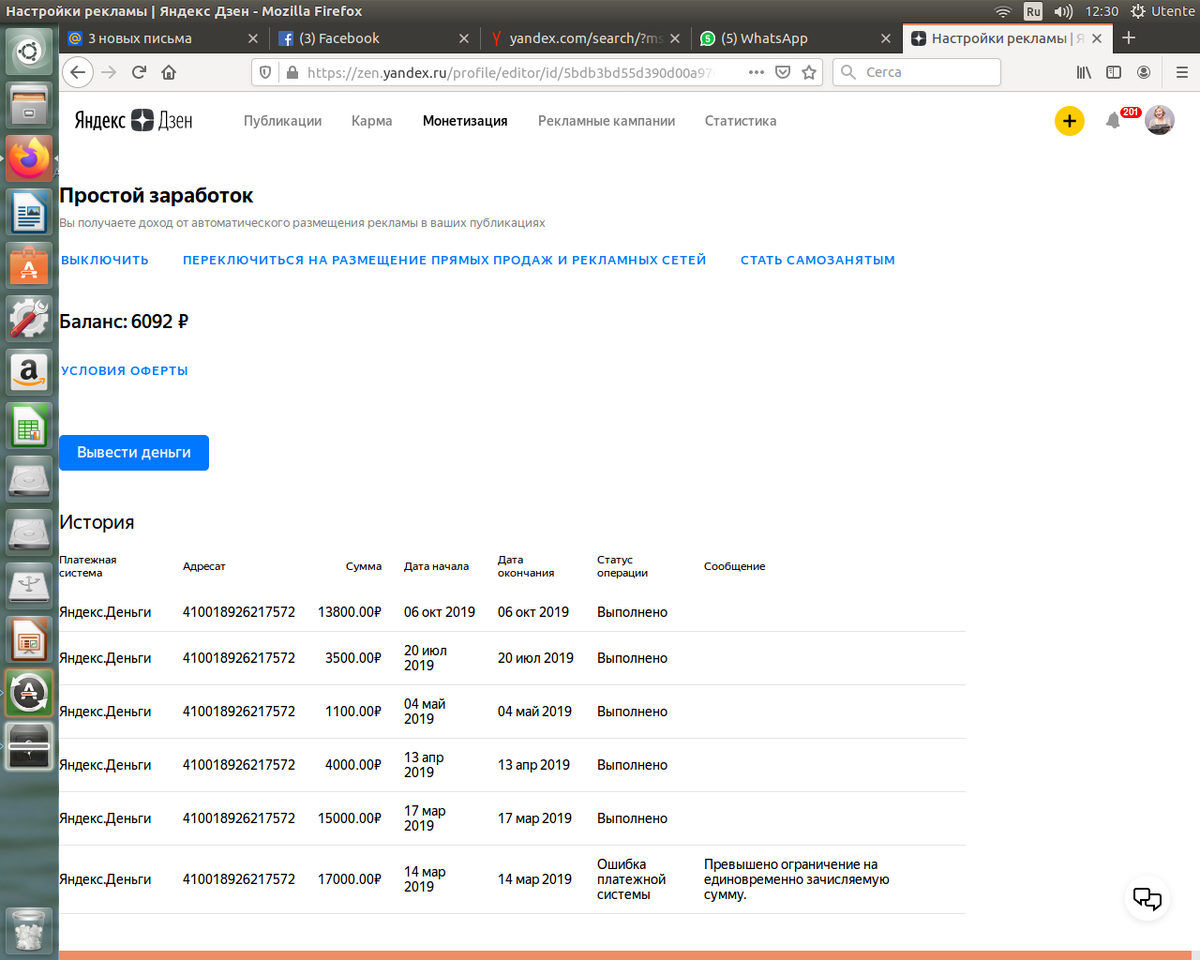The image size is (1200, 960).
Task: Save page to Pocket icon
Action: pos(784,72)
